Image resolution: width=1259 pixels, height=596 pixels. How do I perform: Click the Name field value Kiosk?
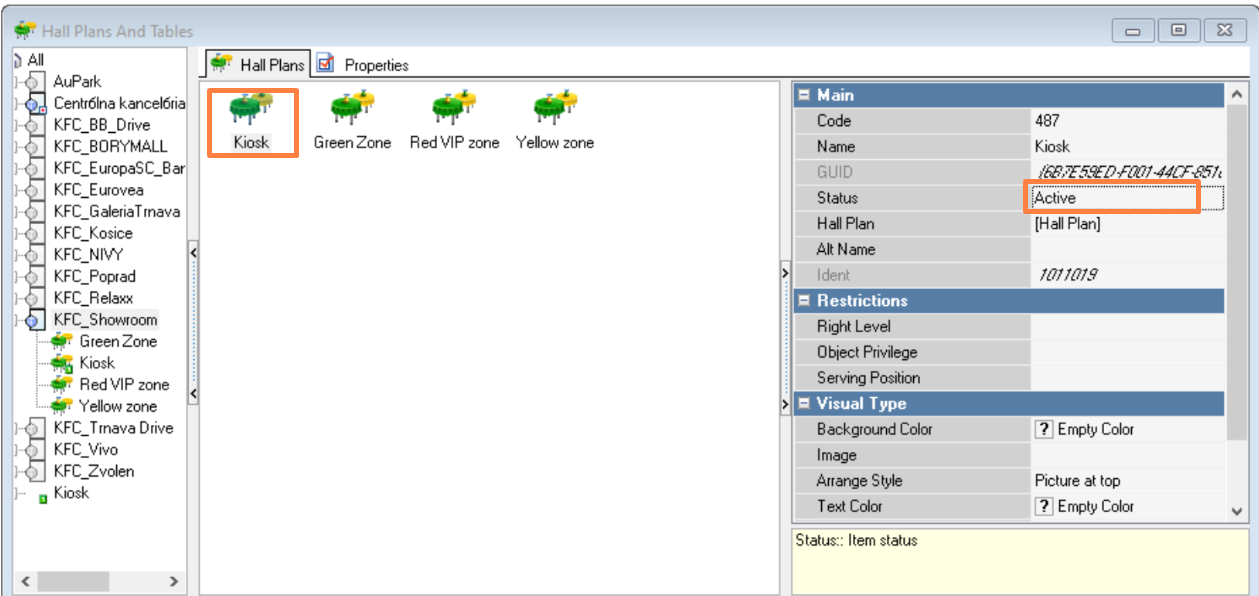click(x=1052, y=146)
